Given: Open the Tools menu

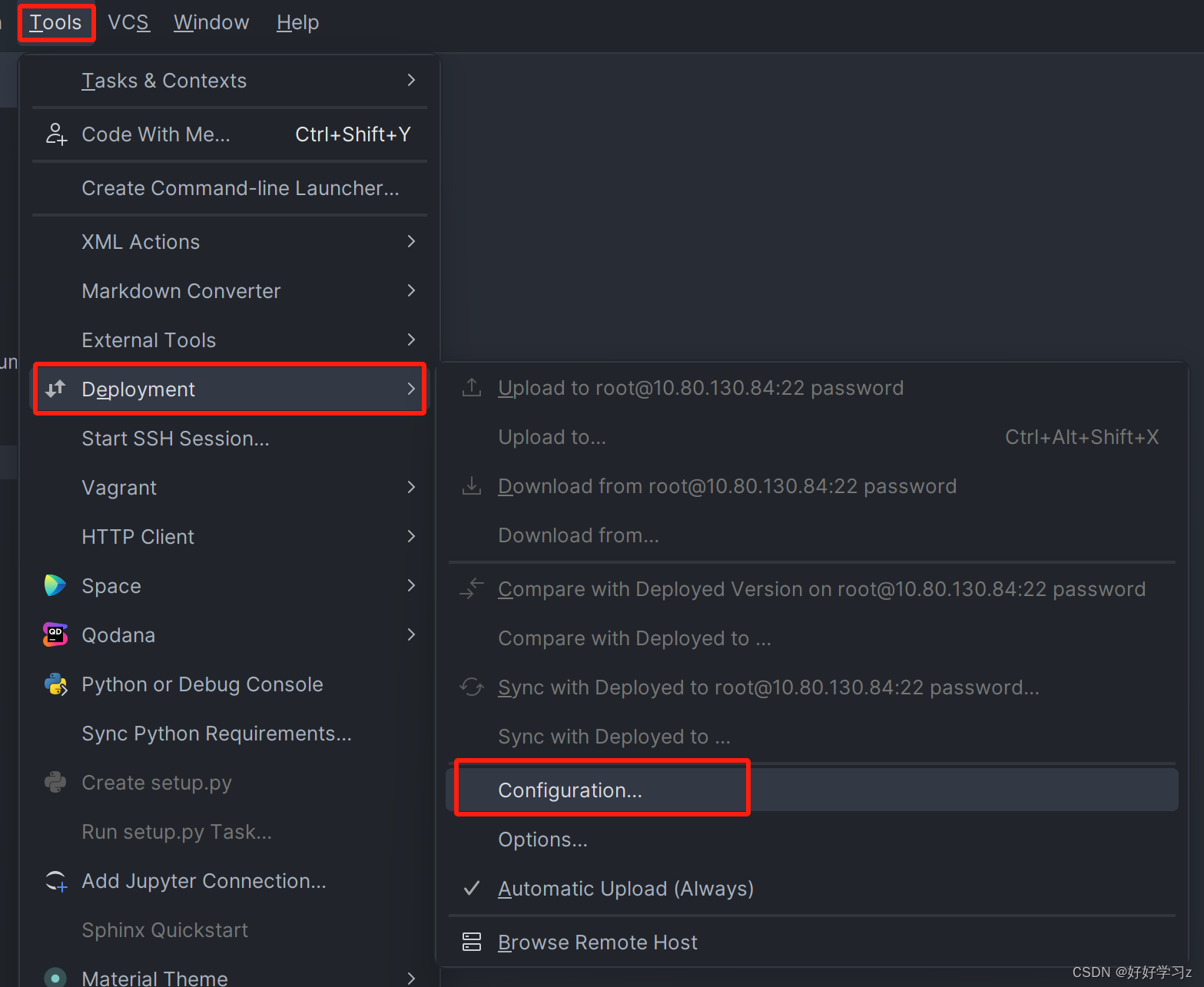Looking at the screenshot, I should point(55,22).
